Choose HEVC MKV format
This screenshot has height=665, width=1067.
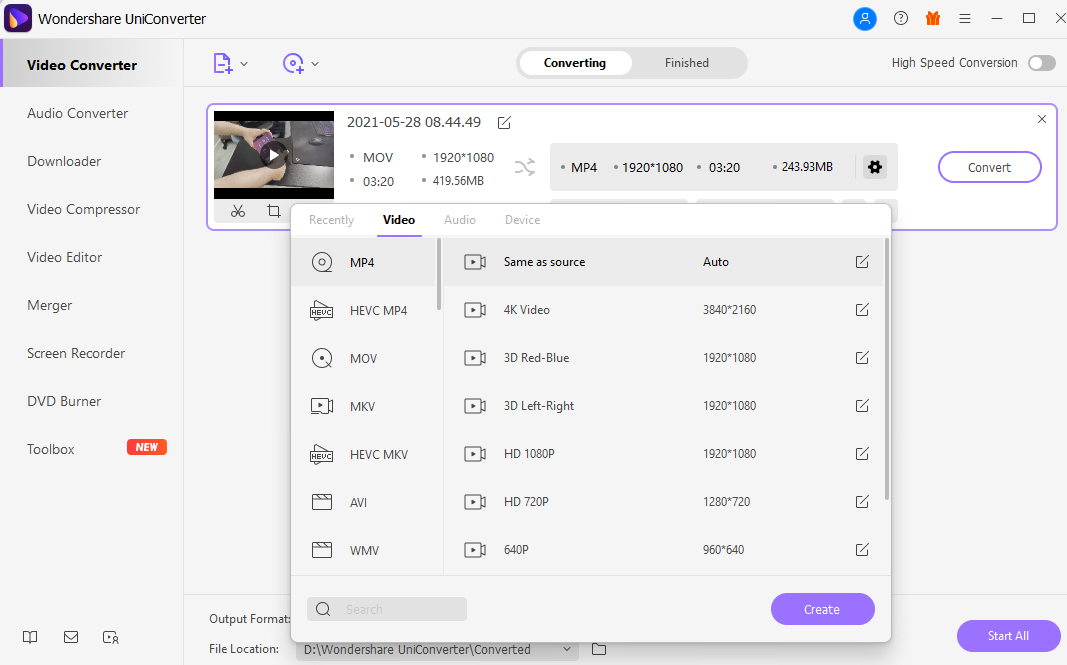[363, 454]
